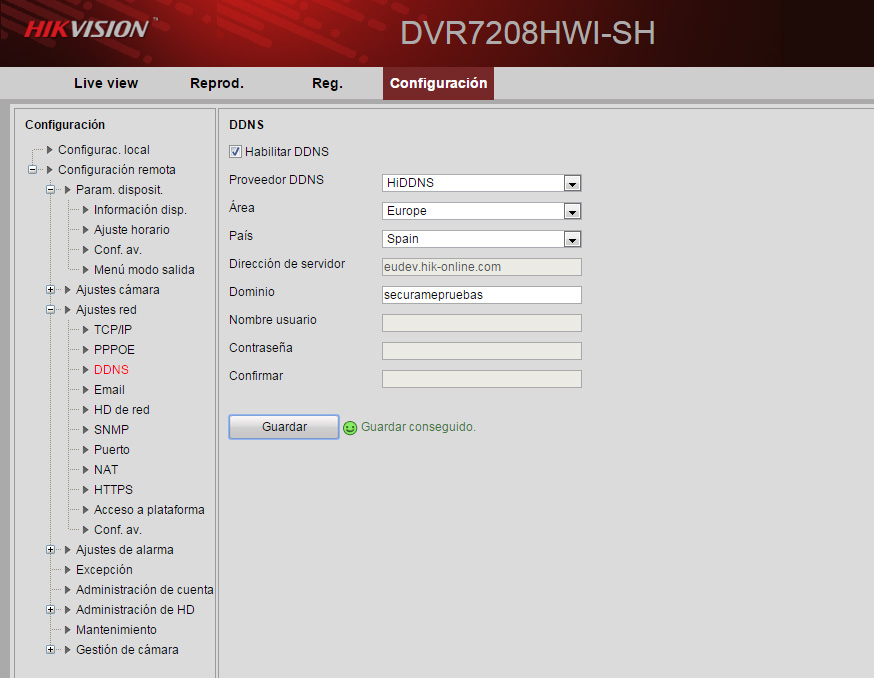The image size is (874, 678).
Task: Open Mantenimiento in the tree
Action: [x=116, y=629]
